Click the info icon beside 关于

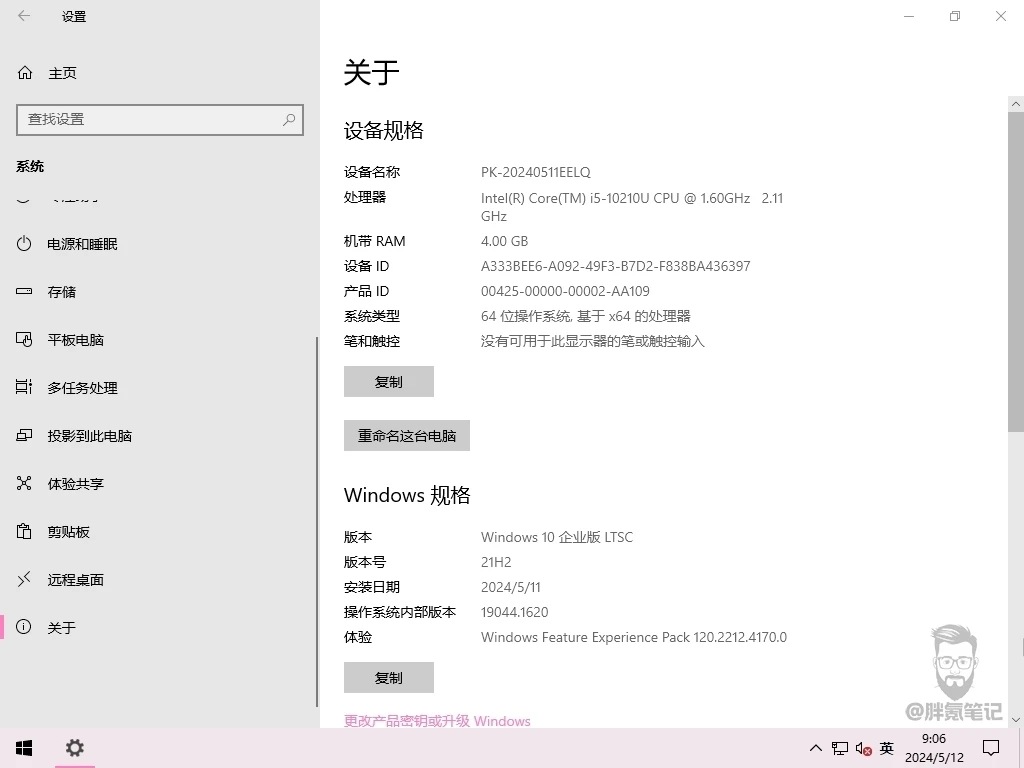tap(24, 627)
